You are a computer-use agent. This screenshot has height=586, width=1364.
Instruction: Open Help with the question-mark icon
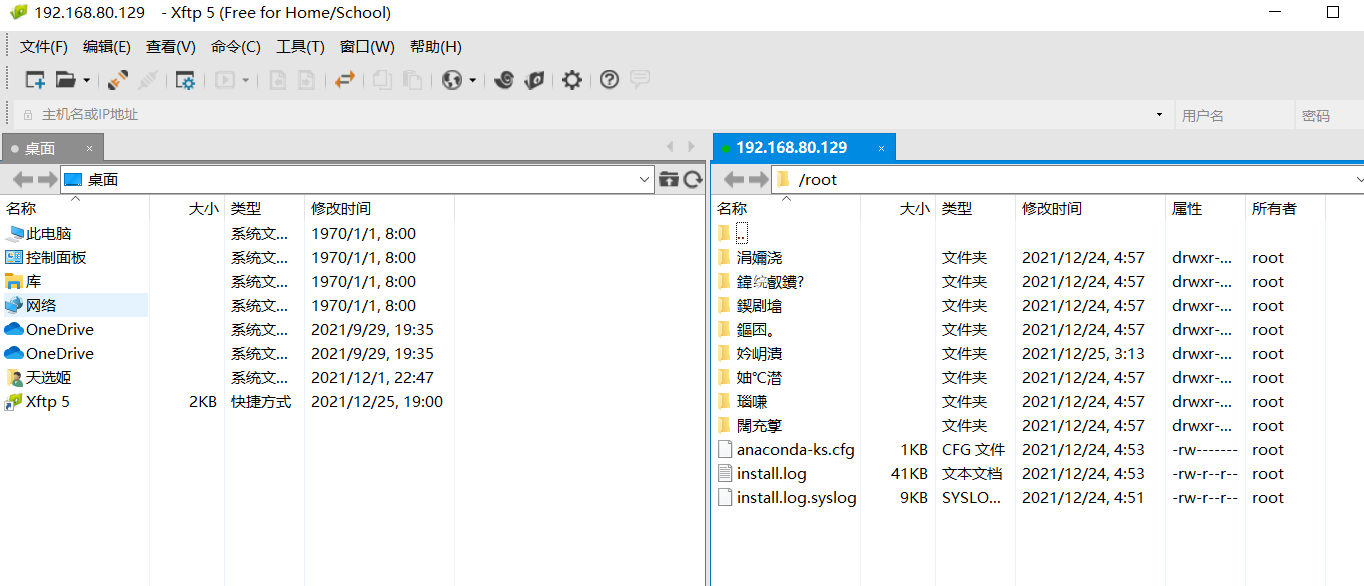tap(609, 80)
